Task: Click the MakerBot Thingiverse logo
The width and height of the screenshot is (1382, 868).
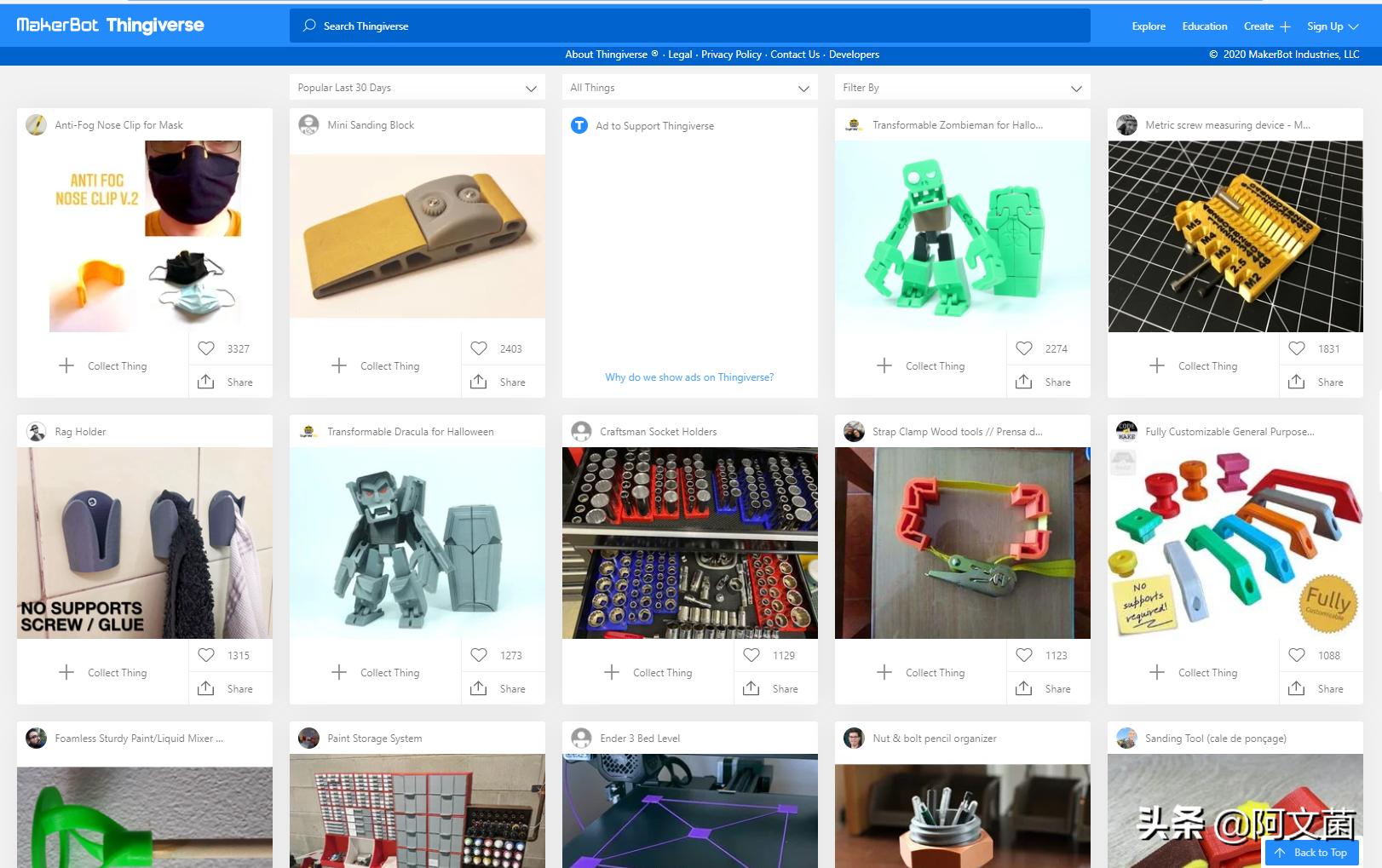Action: click(x=110, y=26)
